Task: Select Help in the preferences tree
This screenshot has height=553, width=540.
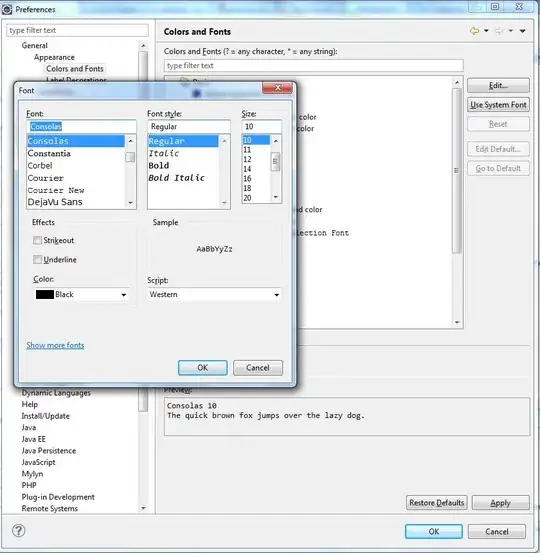Action: coord(30,404)
